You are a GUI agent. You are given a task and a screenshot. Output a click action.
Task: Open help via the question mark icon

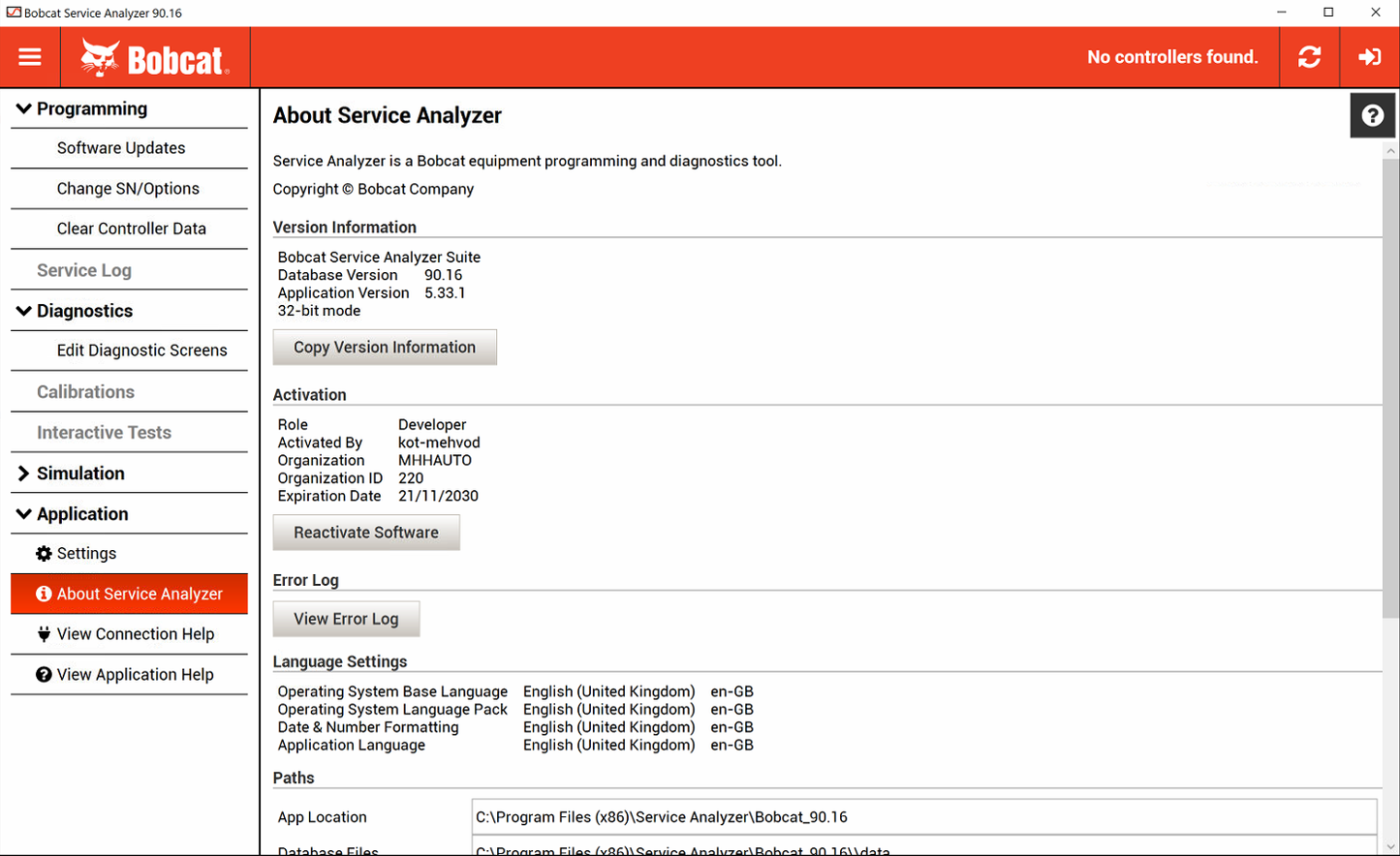pos(1373,115)
